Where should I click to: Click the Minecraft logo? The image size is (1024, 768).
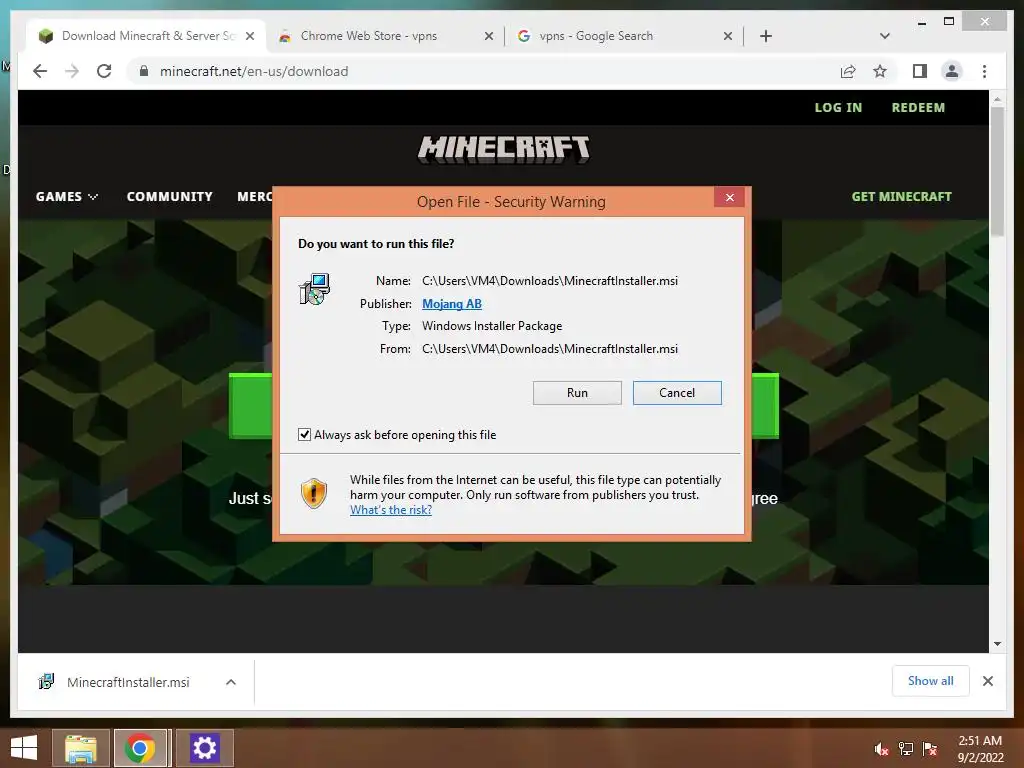tap(504, 150)
